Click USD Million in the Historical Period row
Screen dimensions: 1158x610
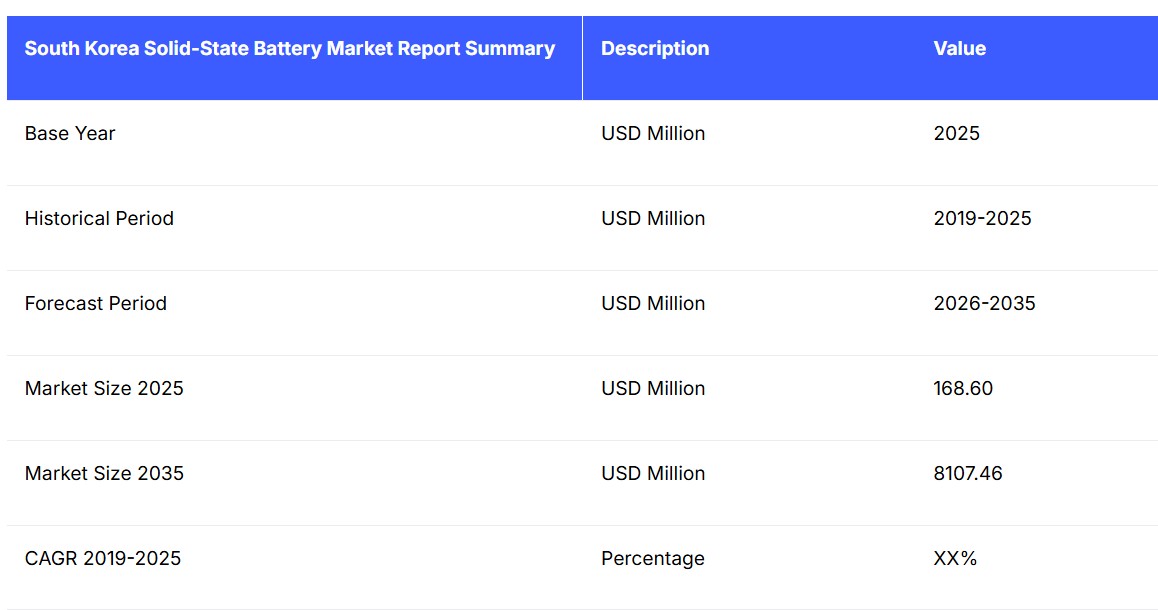[x=653, y=219]
